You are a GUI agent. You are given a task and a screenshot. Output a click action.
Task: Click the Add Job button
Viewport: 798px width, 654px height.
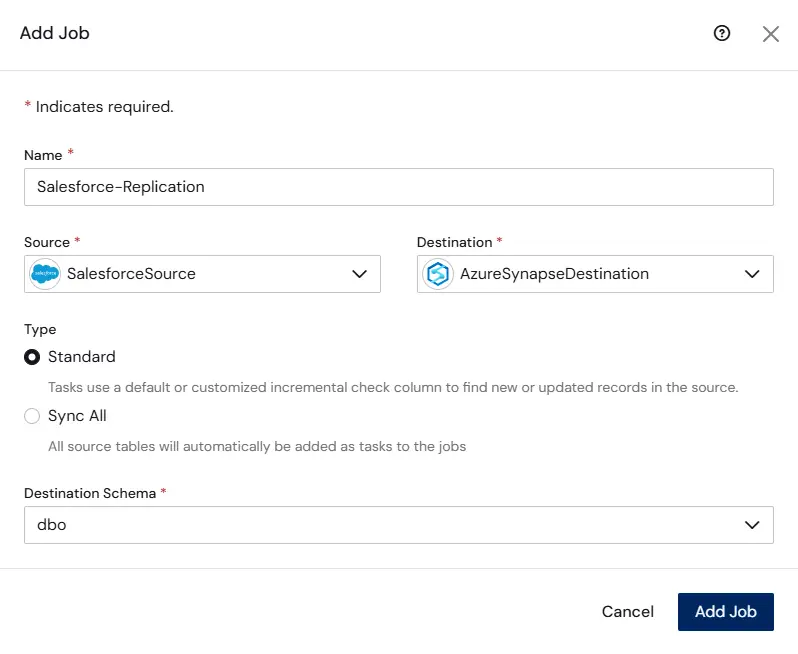coord(726,611)
